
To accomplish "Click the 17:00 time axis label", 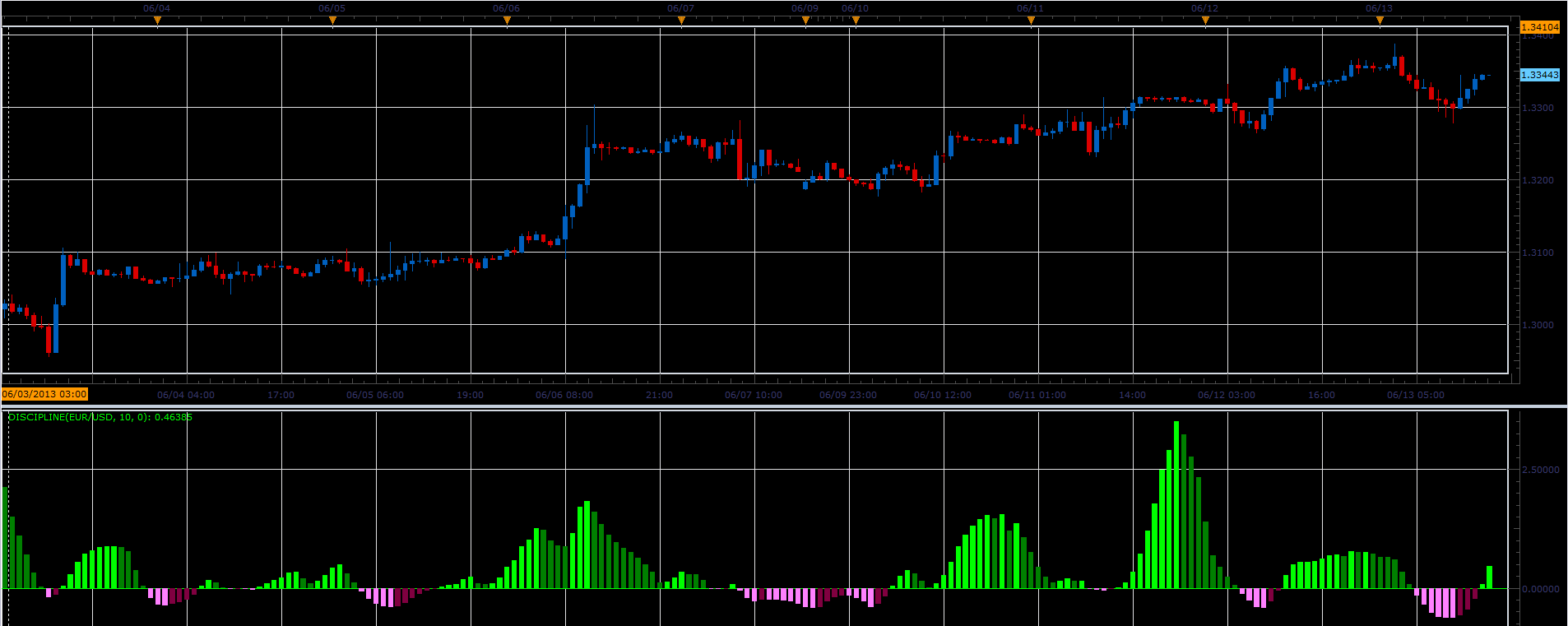I will tap(281, 395).
